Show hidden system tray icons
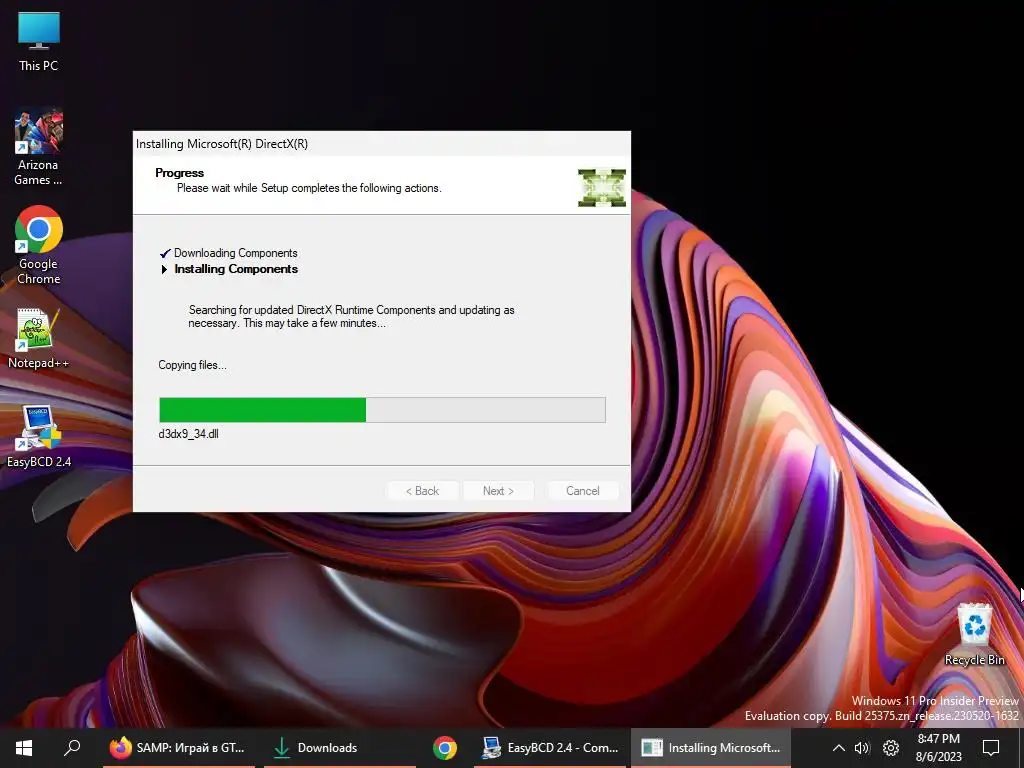This screenshot has width=1024, height=768. click(x=839, y=748)
